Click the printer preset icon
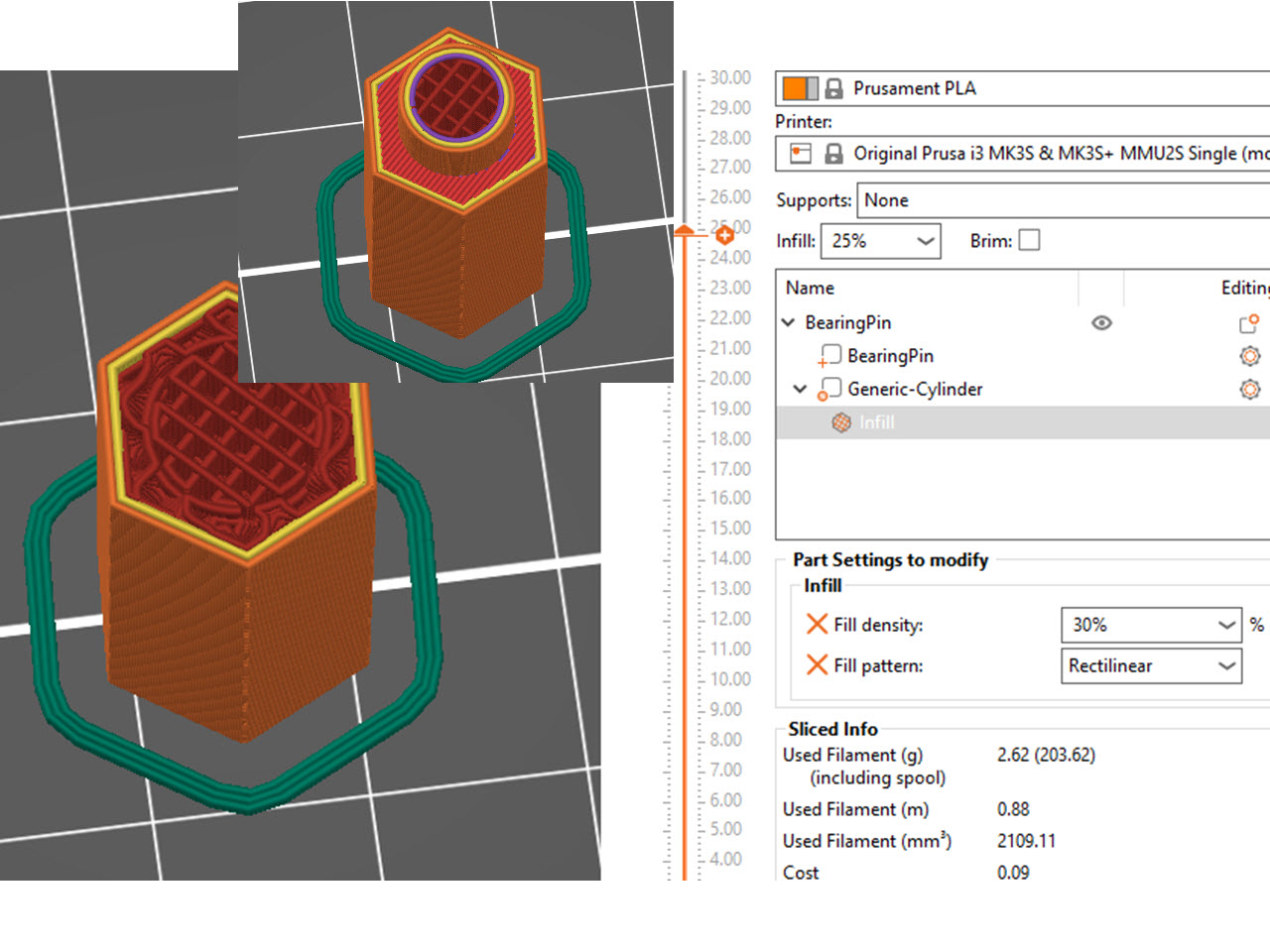Image resolution: width=1270 pixels, height=952 pixels. pos(800,153)
